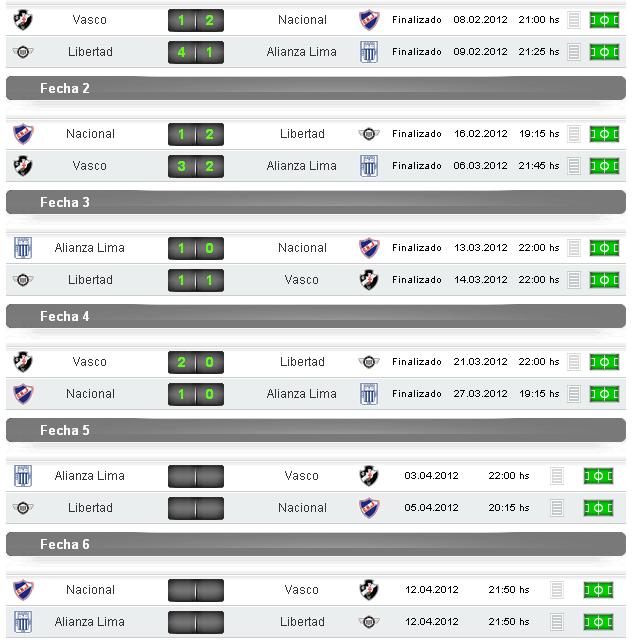Select the Fecha 4 round bar
This screenshot has height=640, width=635.
pyautogui.click(x=316, y=317)
